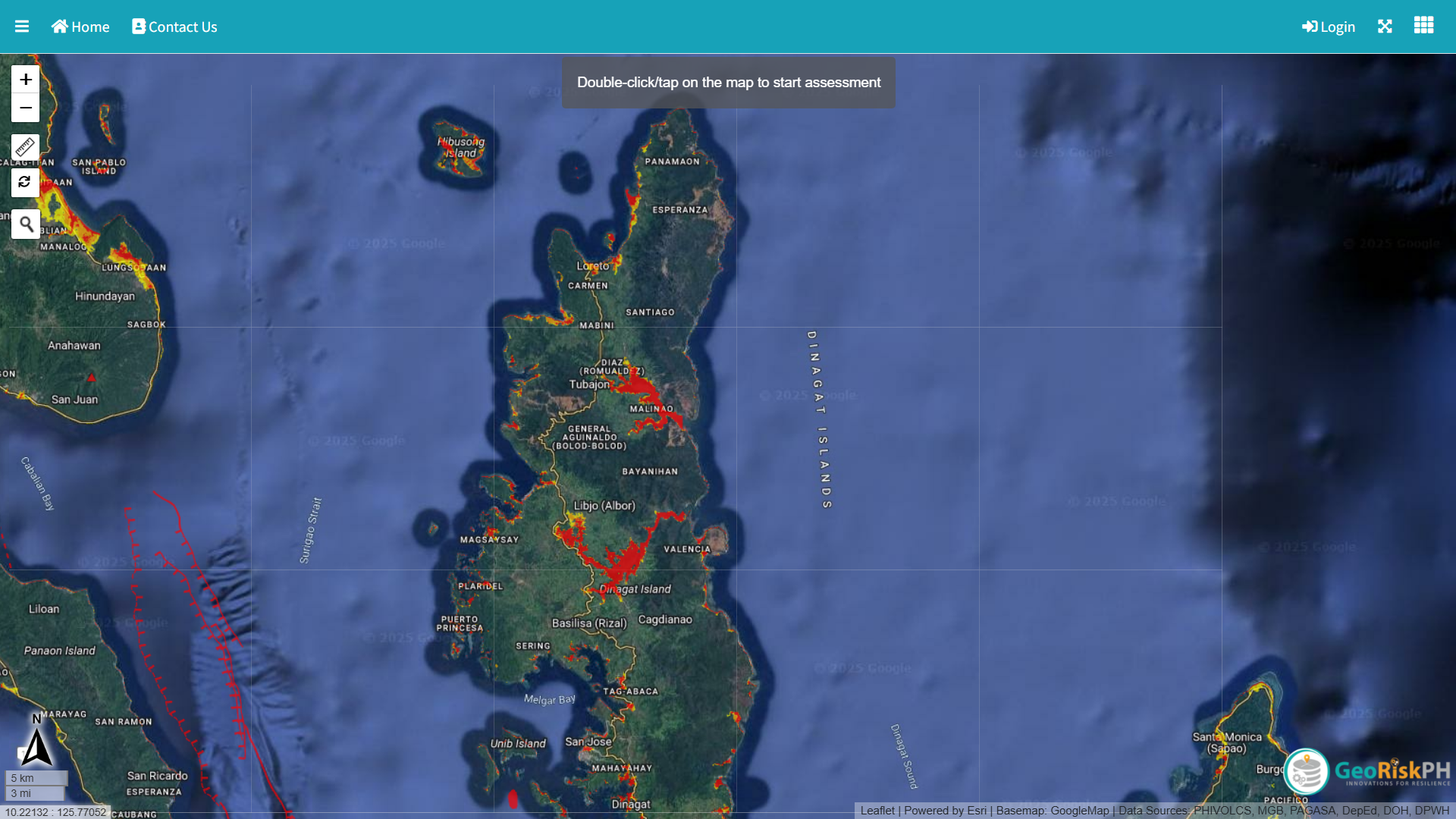
Task: Click the coordinates readout display
Action: point(55,812)
